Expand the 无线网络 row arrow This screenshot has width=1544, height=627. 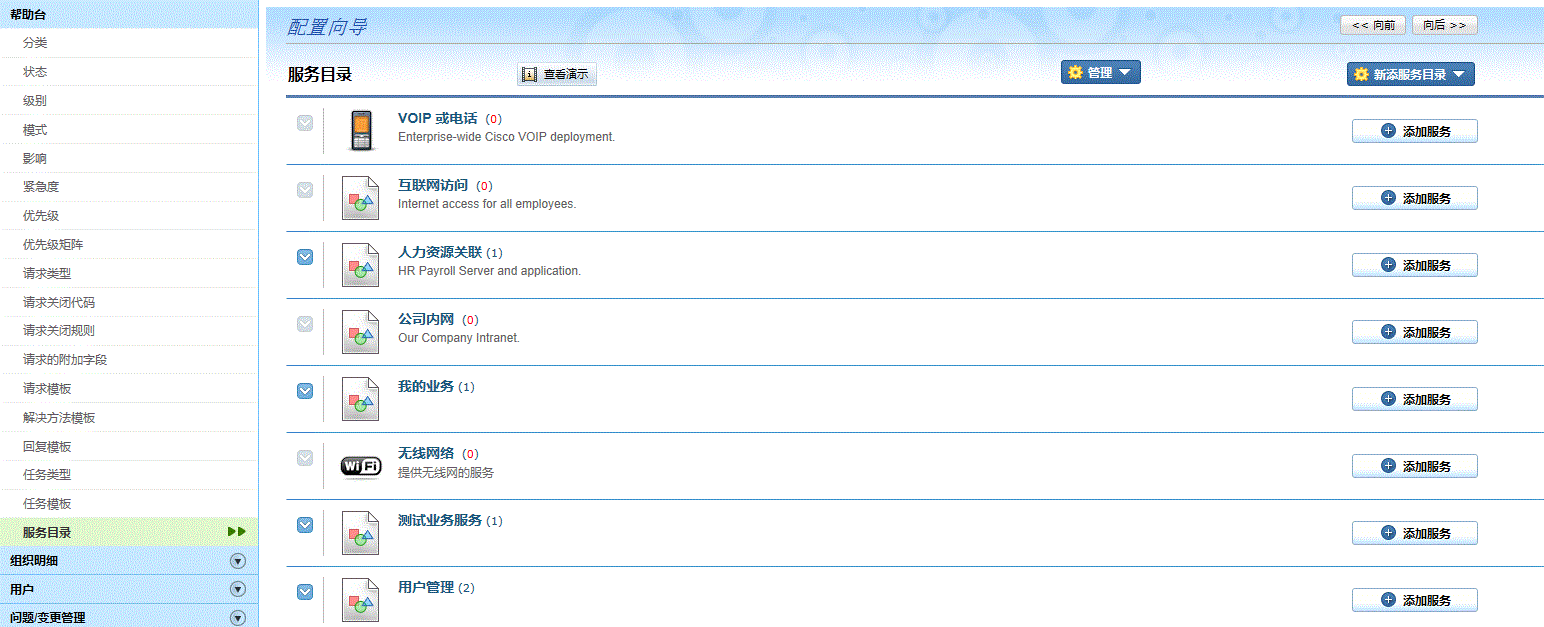pos(305,458)
